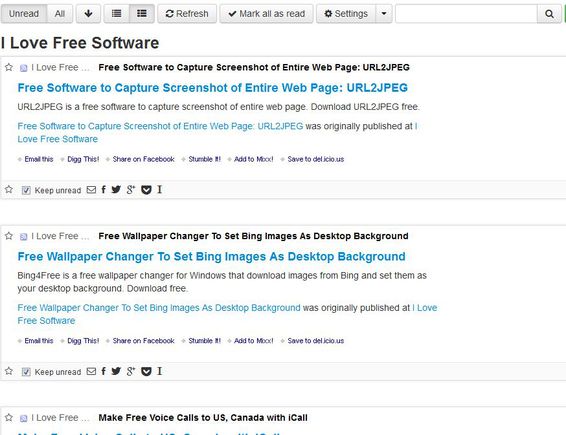Image resolution: width=566 pixels, height=435 pixels.
Task: Toggle Keep unread for URL2JPEG article
Action: pos(26,190)
